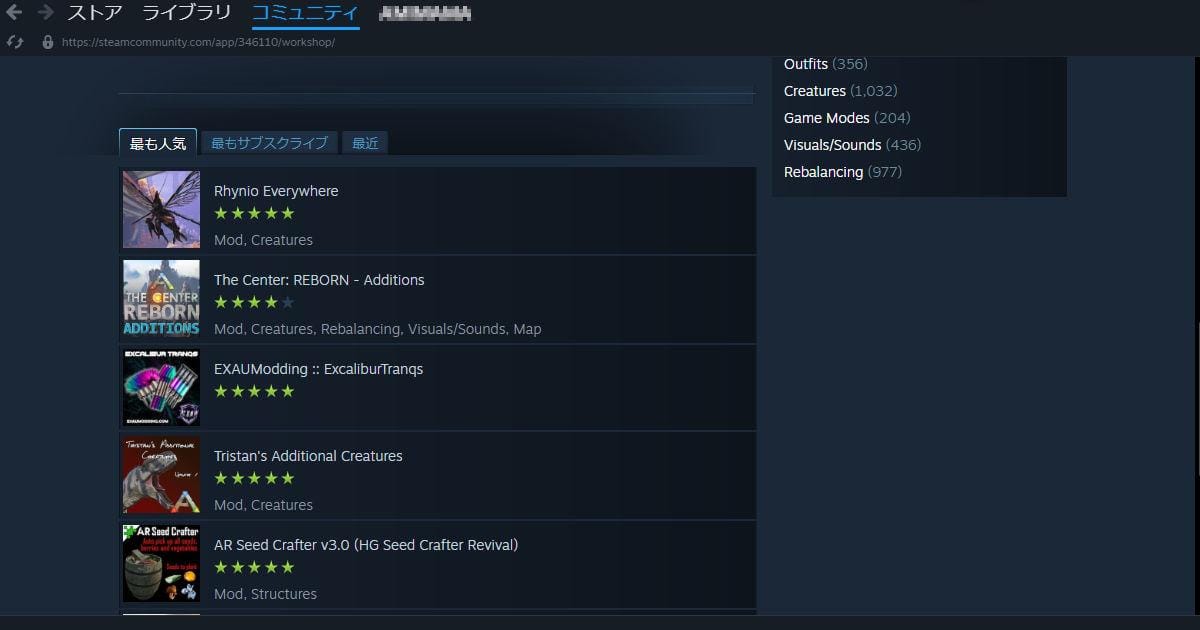Click the page reload icon
Screen dimensions: 1200x630
pyautogui.click(x=14, y=42)
